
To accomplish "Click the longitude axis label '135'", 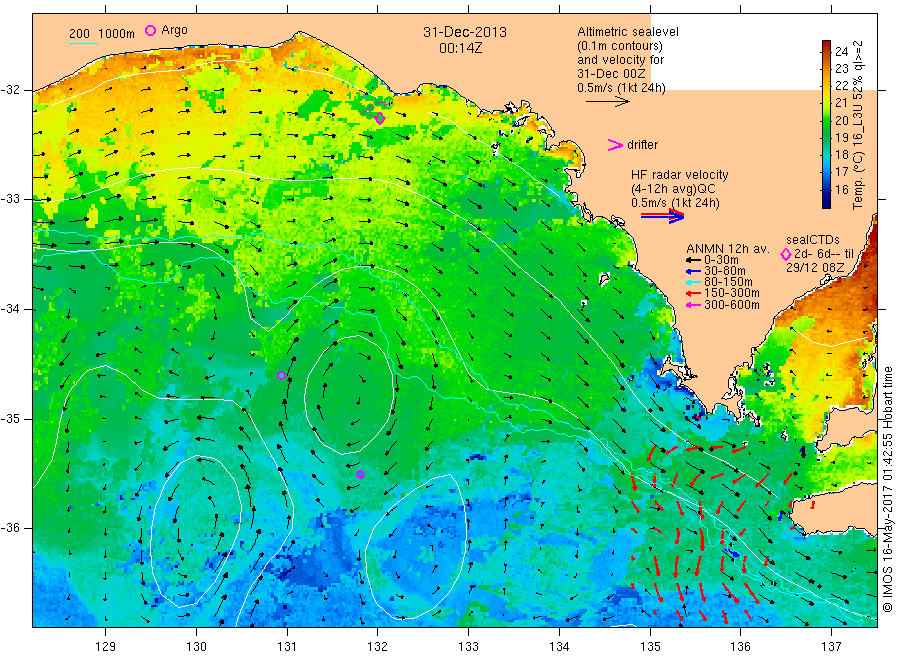I will 650,647.
